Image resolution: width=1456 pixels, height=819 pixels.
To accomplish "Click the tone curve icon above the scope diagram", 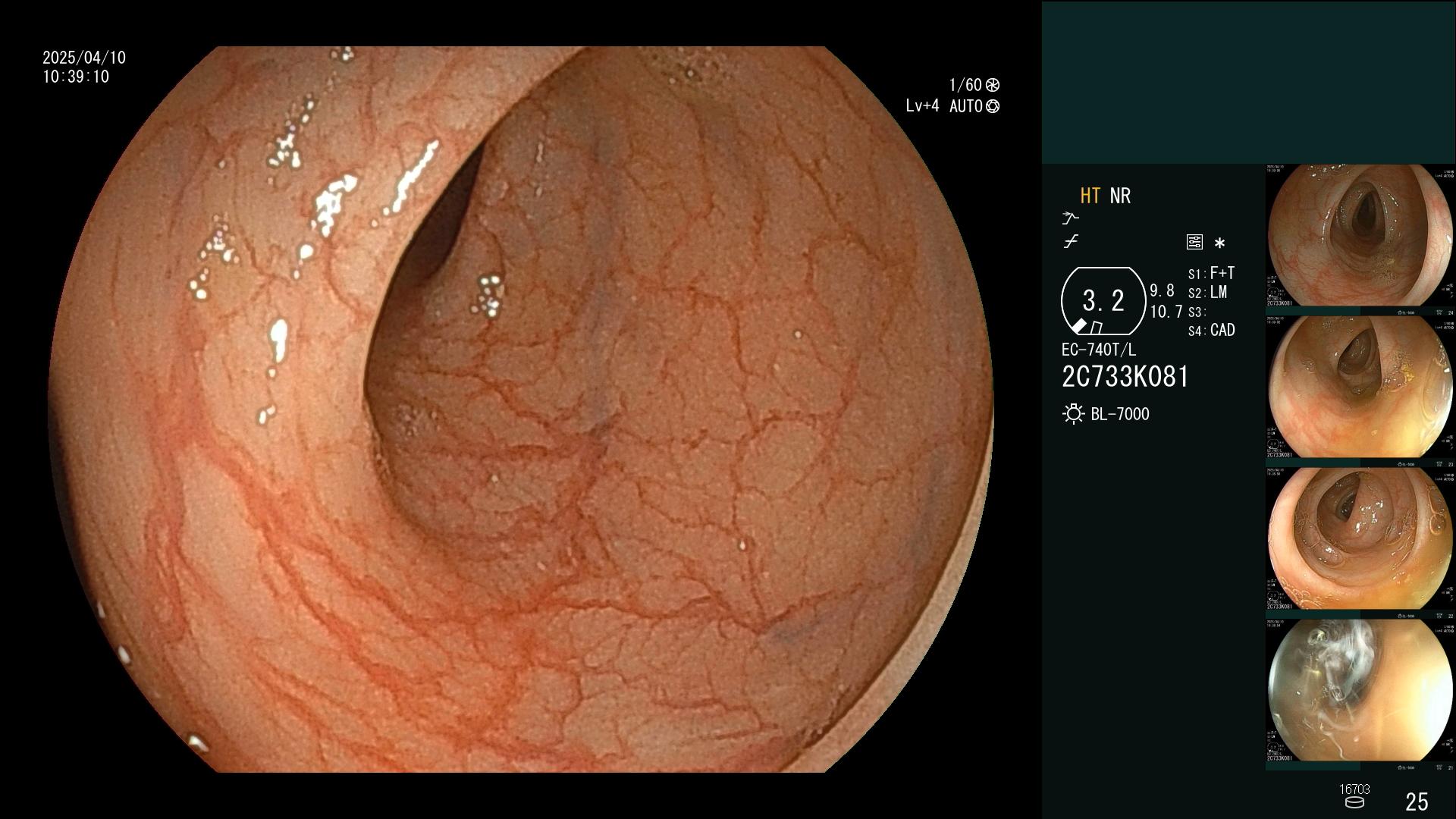I will pos(1071,243).
